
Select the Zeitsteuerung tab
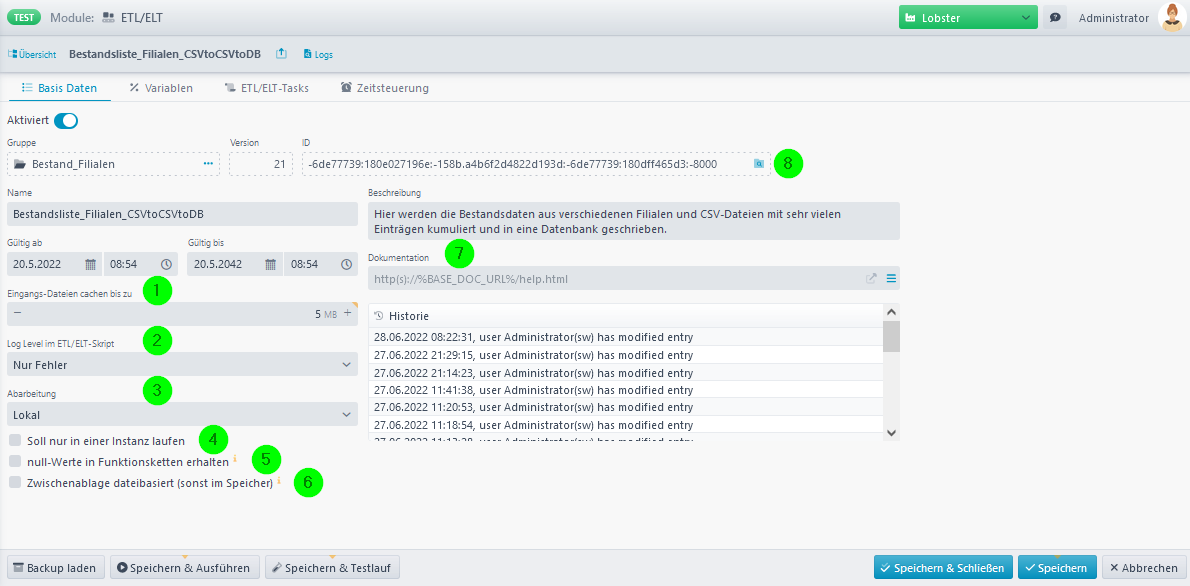click(x=385, y=88)
